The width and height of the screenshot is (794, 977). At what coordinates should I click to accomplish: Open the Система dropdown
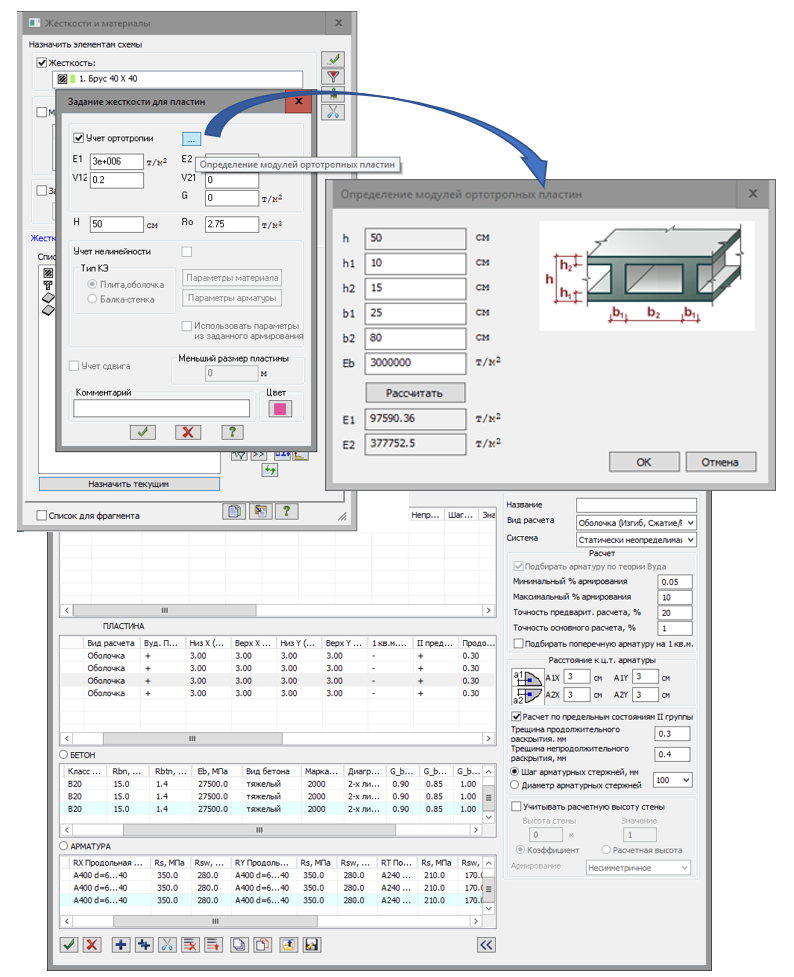(636, 540)
